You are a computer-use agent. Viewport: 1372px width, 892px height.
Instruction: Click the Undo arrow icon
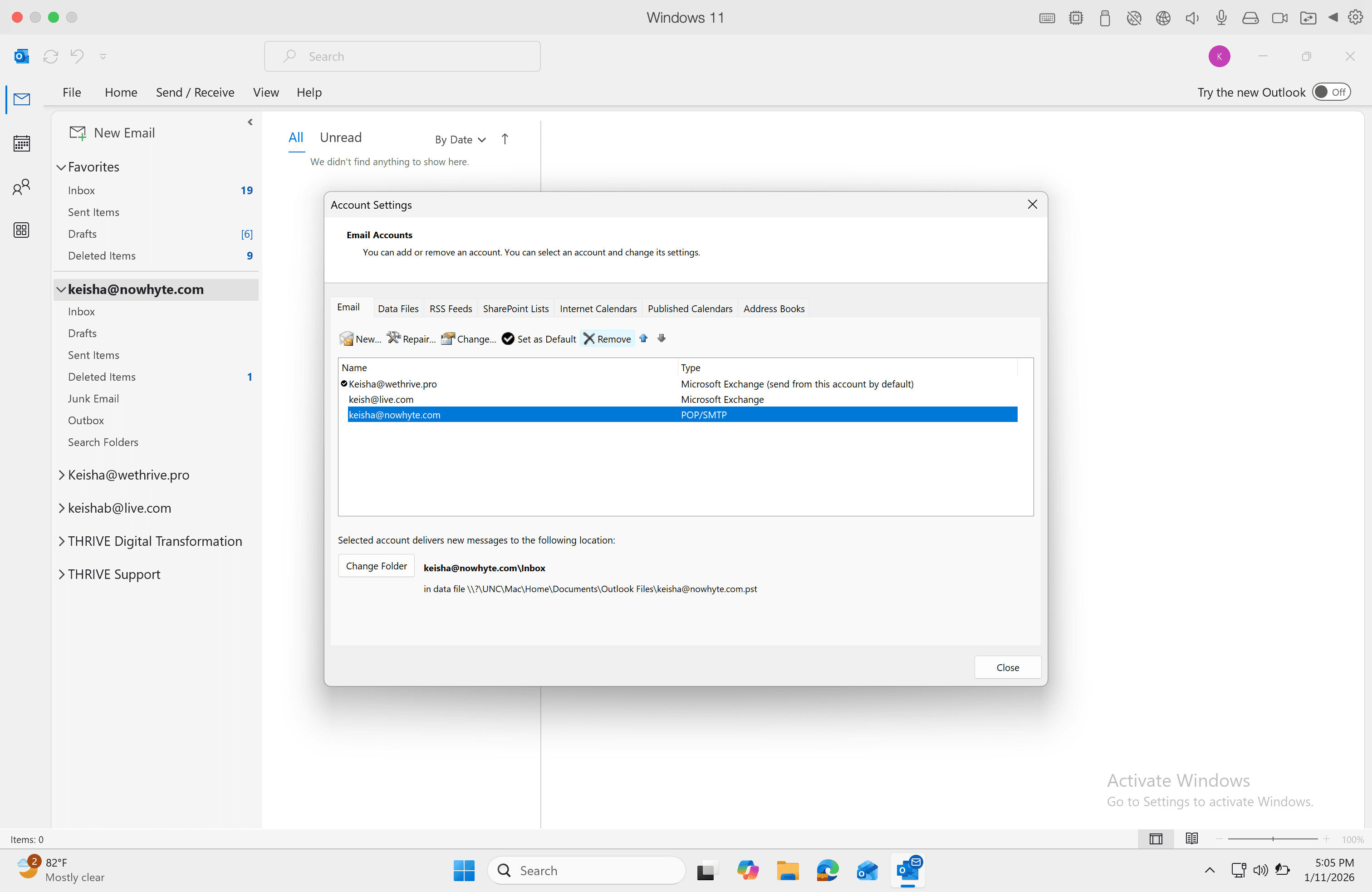pos(77,56)
